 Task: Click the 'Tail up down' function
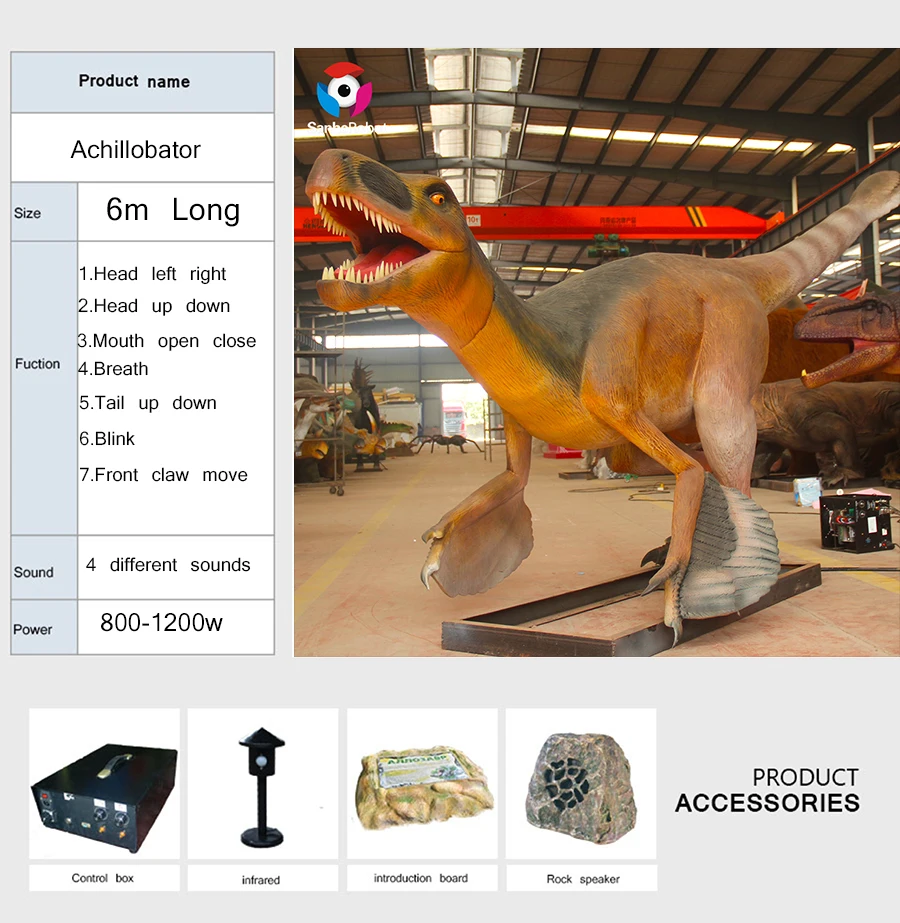tap(148, 403)
